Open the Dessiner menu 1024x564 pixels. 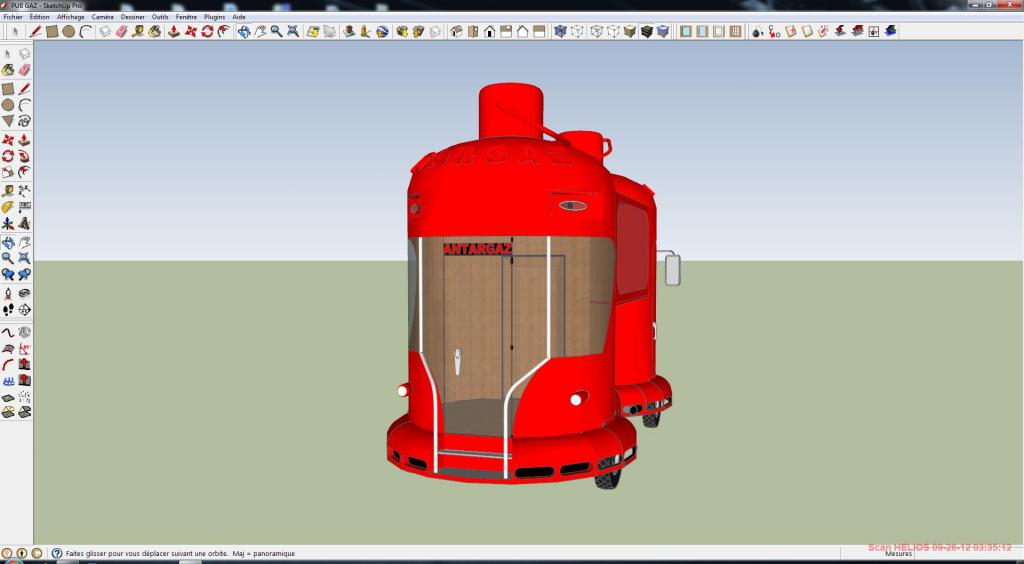[x=133, y=17]
